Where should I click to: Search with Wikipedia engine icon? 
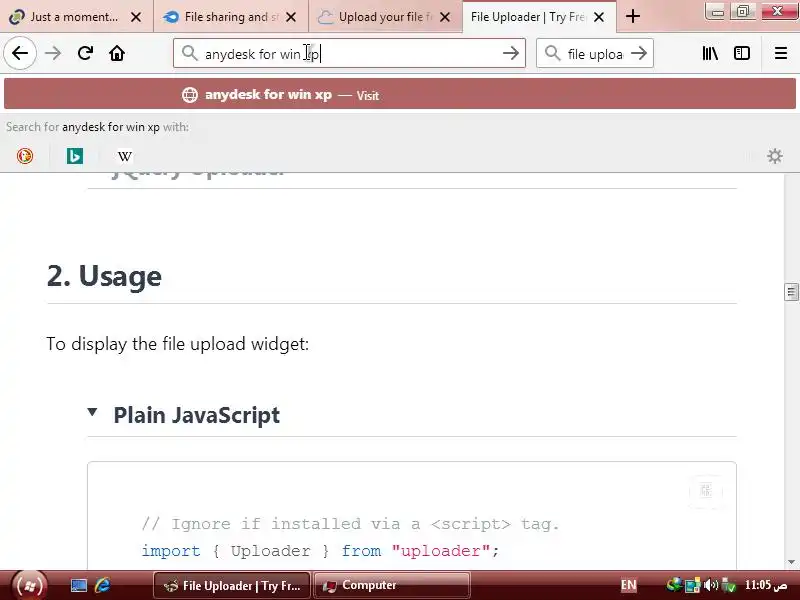[x=125, y=156]
